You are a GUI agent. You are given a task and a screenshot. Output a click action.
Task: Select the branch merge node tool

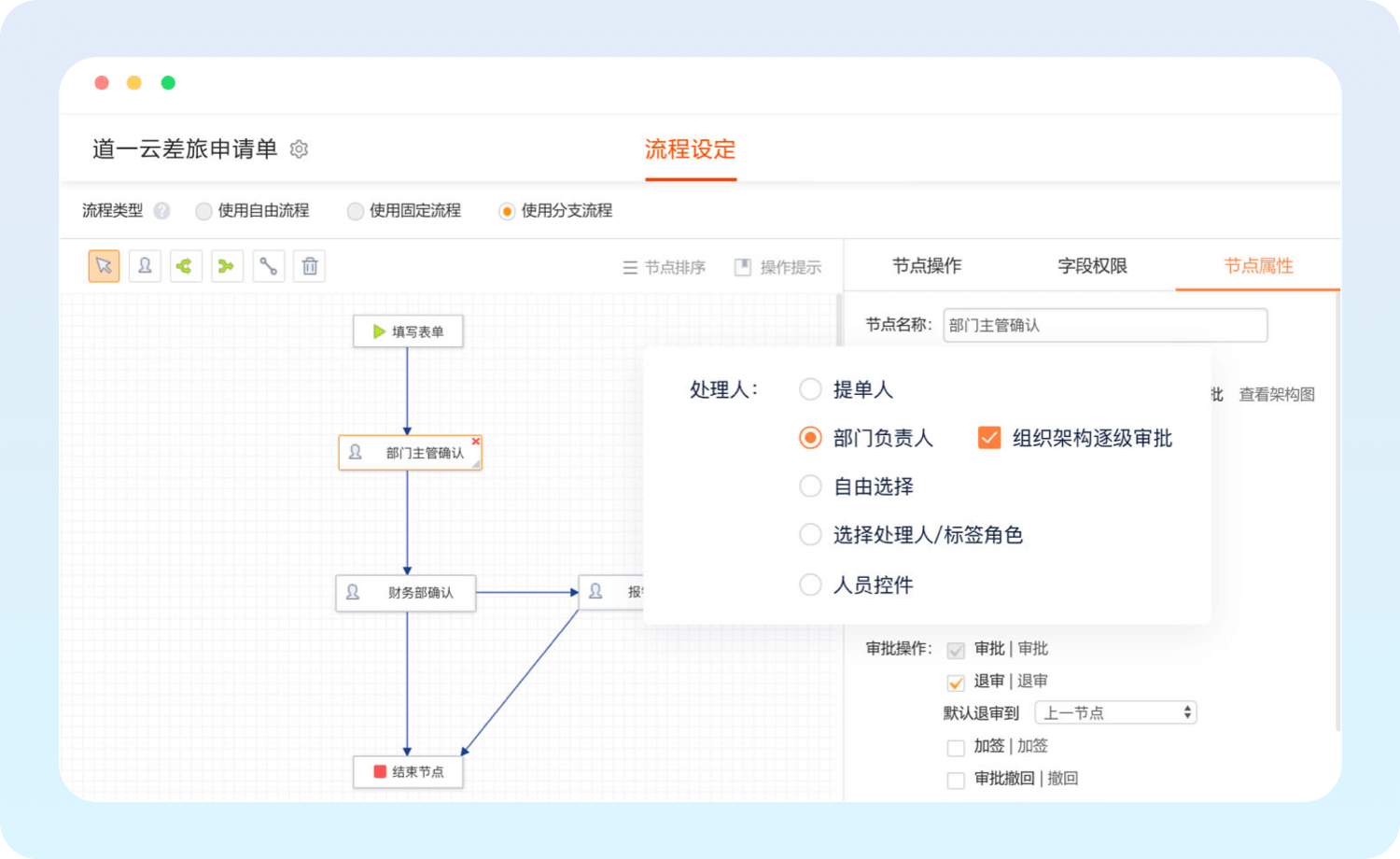(x=227, y=266)
